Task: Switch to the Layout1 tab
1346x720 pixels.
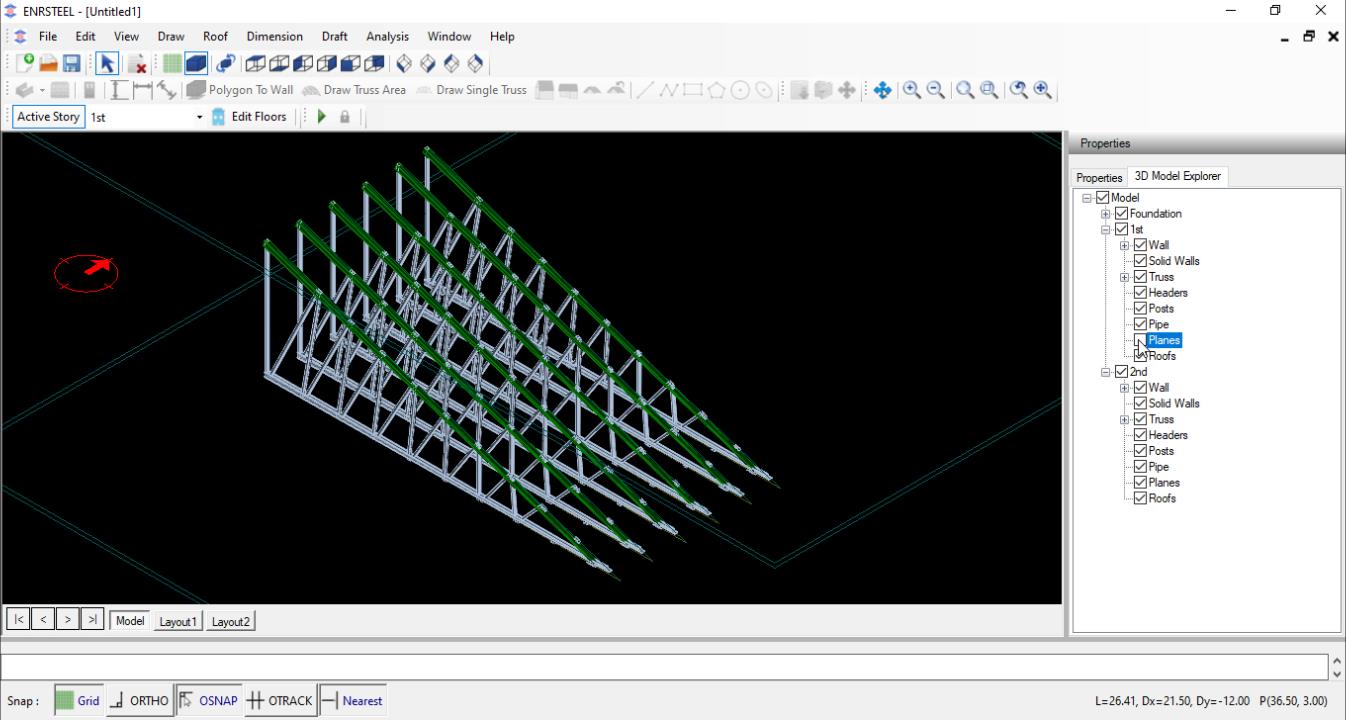Action: tap(178, 621)
